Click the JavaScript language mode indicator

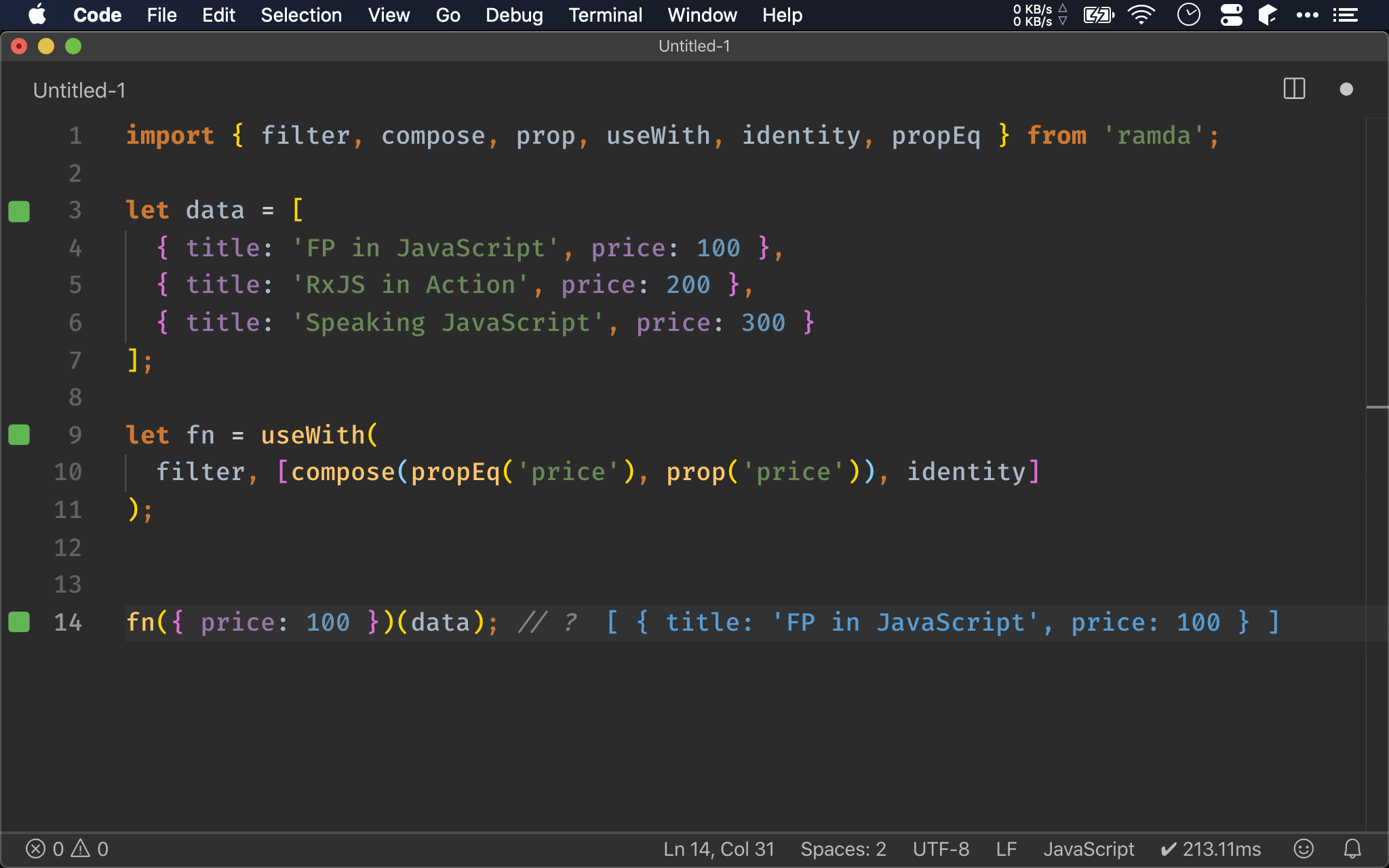1090,848
